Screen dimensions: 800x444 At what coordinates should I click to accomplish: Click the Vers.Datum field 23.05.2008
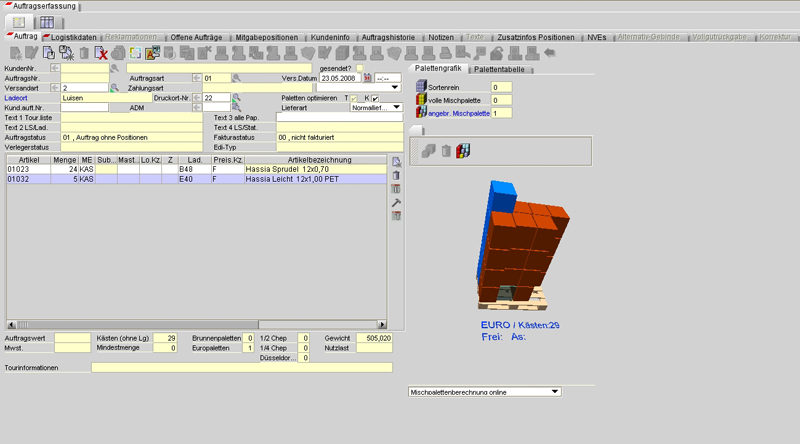340,78
